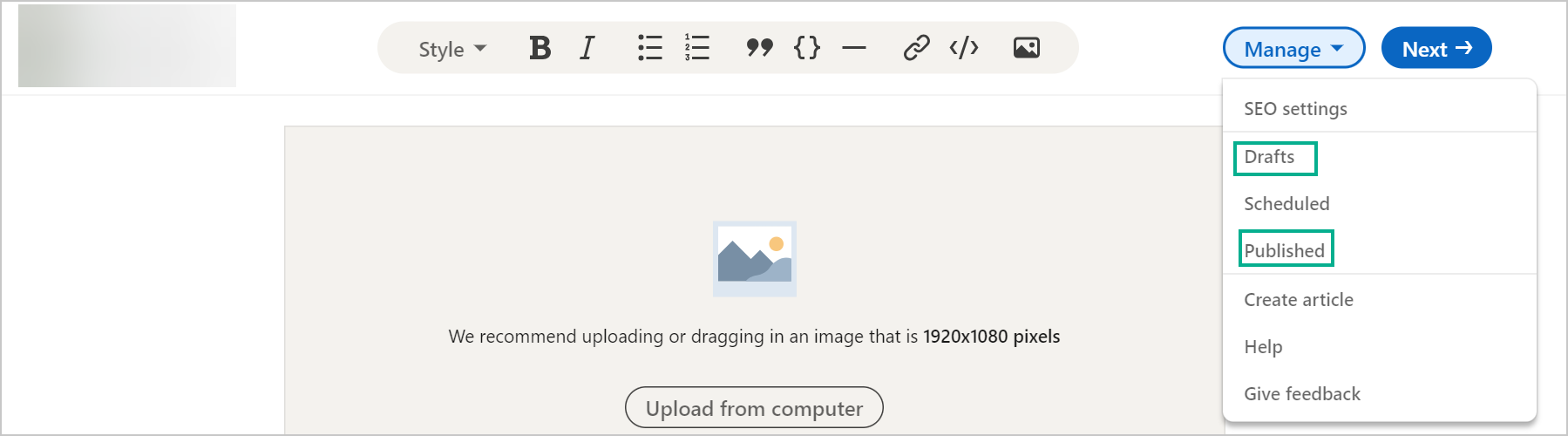This screenshot has width=1568, height=436.
Task: Select Published in the Manage menu
Action: (1379, 251)
